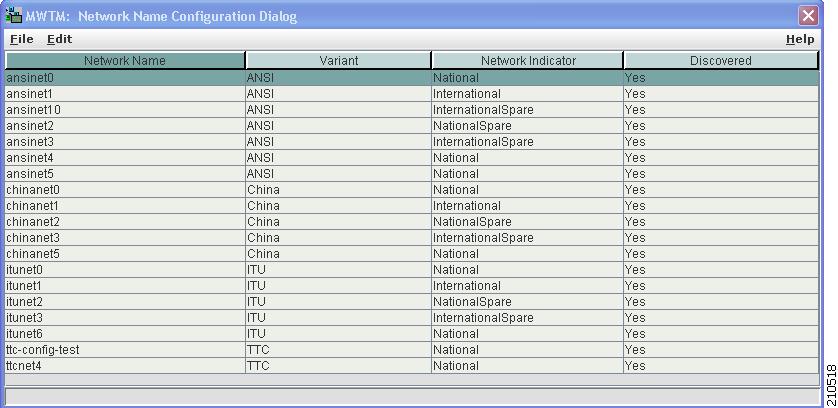Click the ITU variant cell for itunet3

[x=338, y=318]
